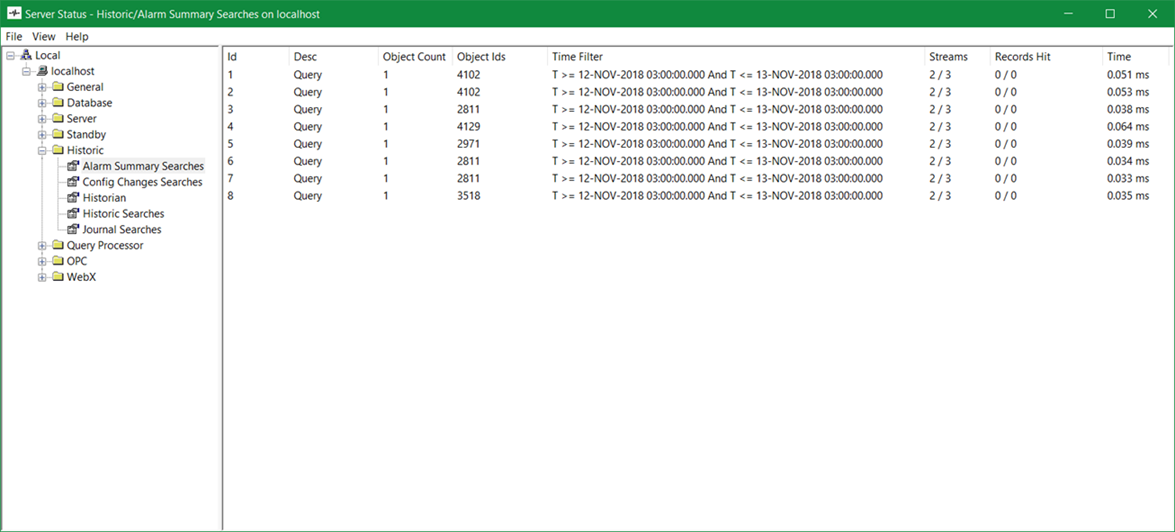1175x532 pixels.
Task: Sort by the Object Ids column header
Action: pyautogui.click(x=481, y=57)
